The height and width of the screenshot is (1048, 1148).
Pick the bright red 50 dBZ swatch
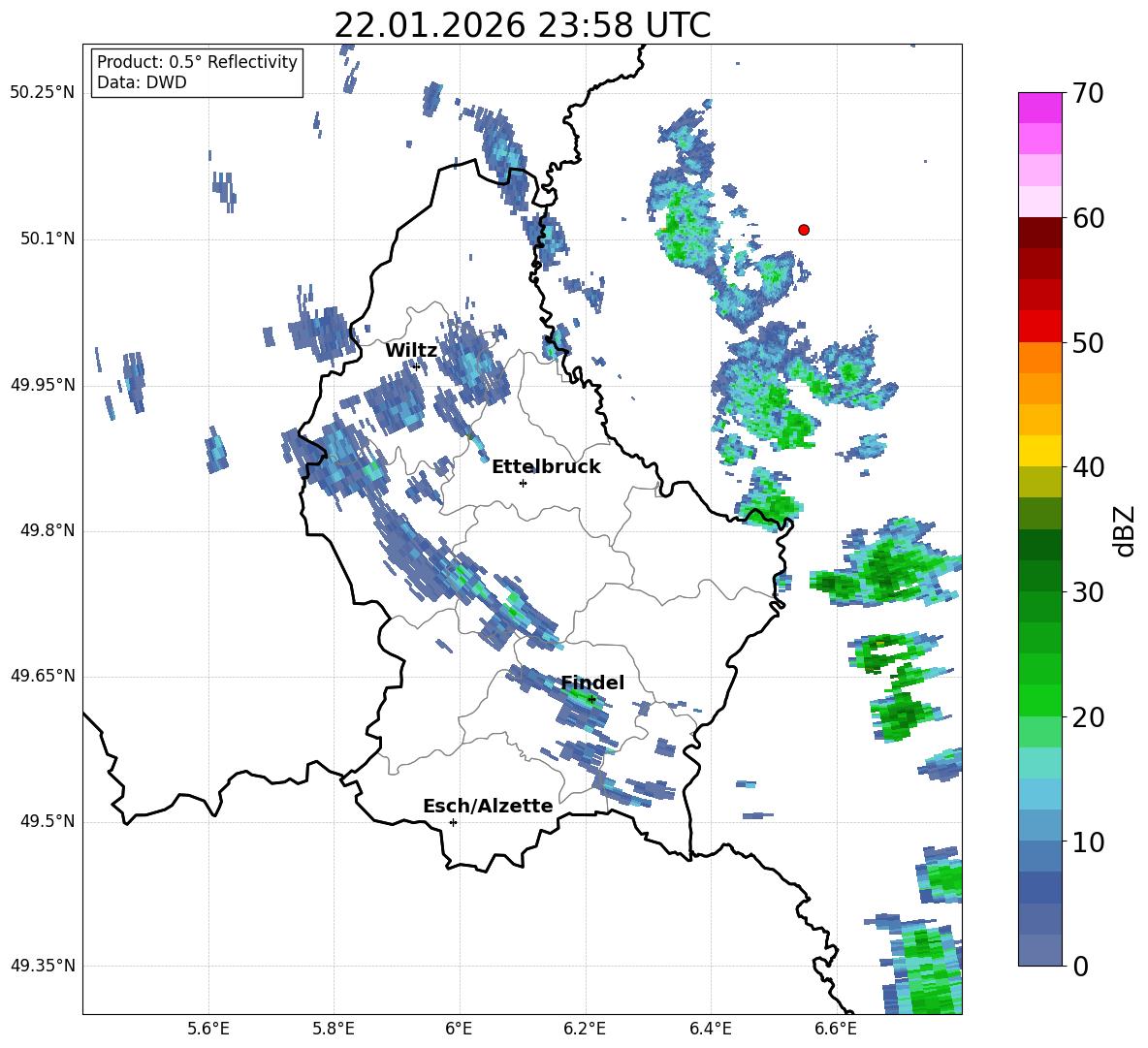[x=1039, y=327]
